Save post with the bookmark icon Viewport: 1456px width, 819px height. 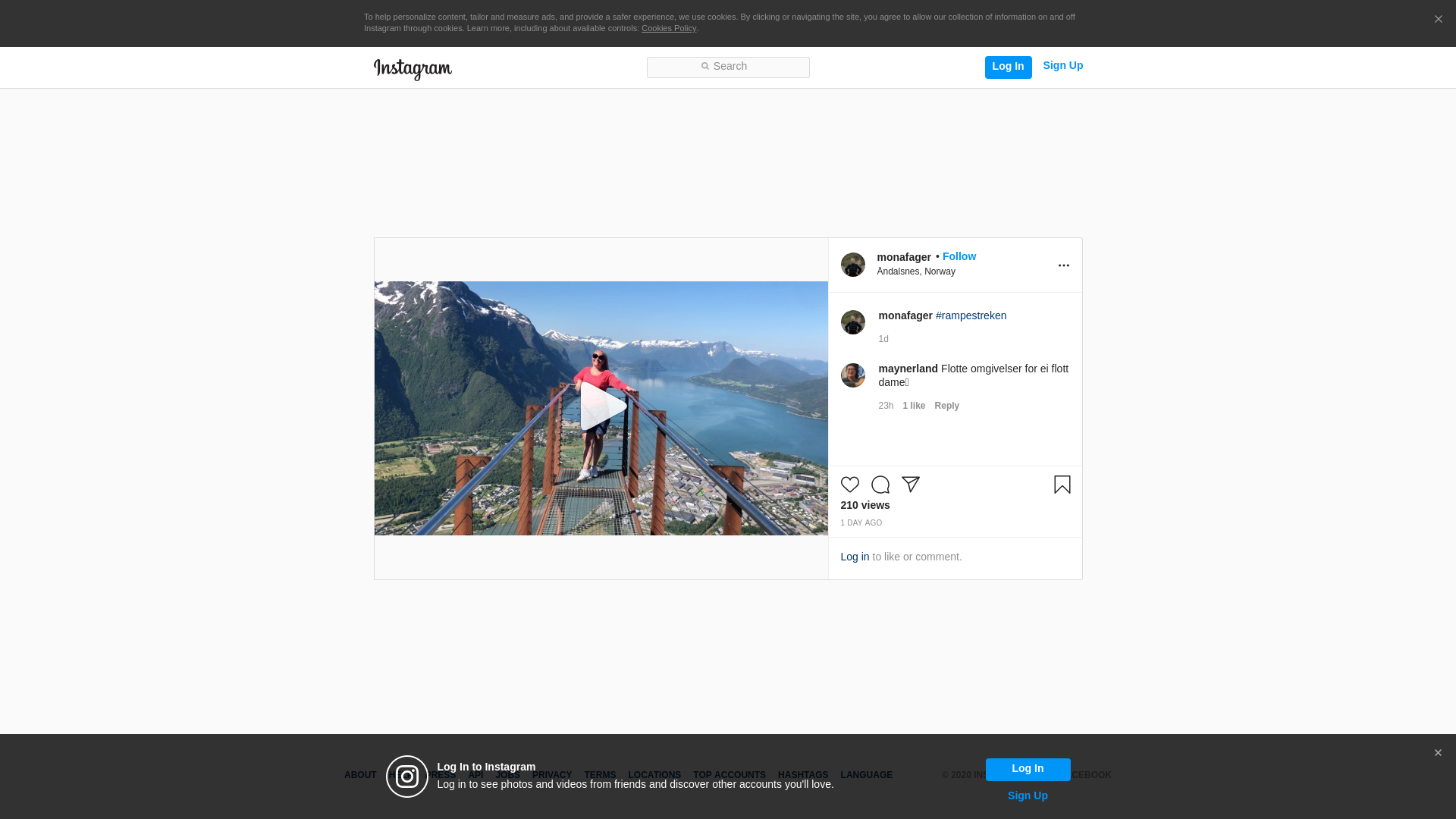pyautogui.click(x=1062, y=485)
